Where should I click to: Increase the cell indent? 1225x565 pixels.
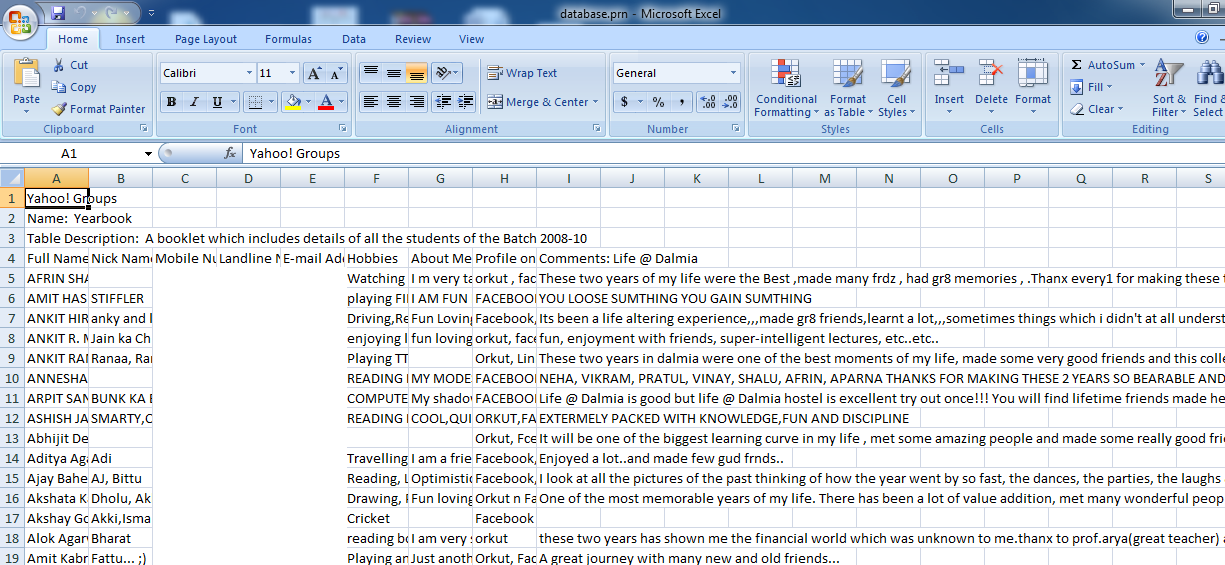point(466,102)
